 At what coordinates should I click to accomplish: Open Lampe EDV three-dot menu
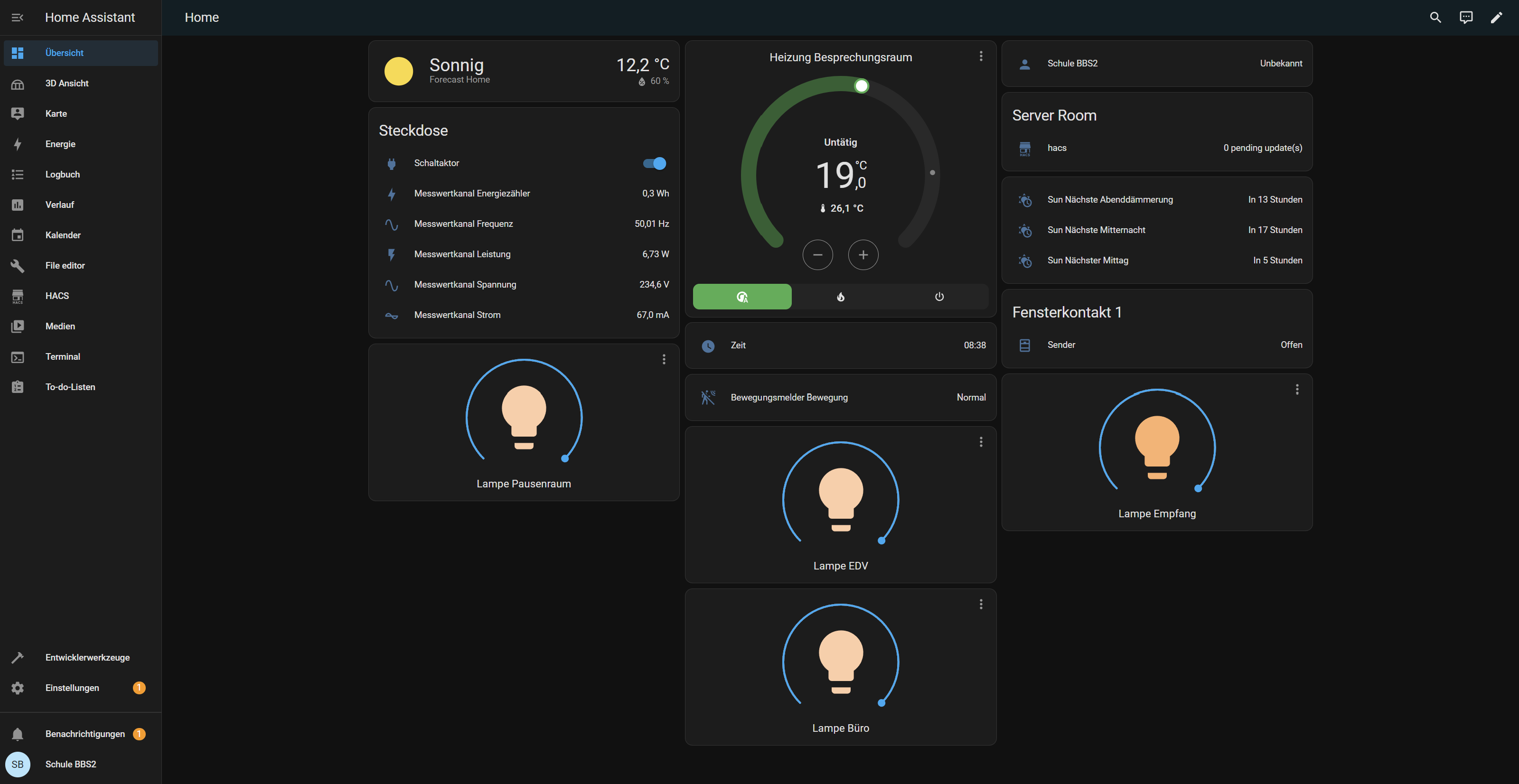click(981, 442)
